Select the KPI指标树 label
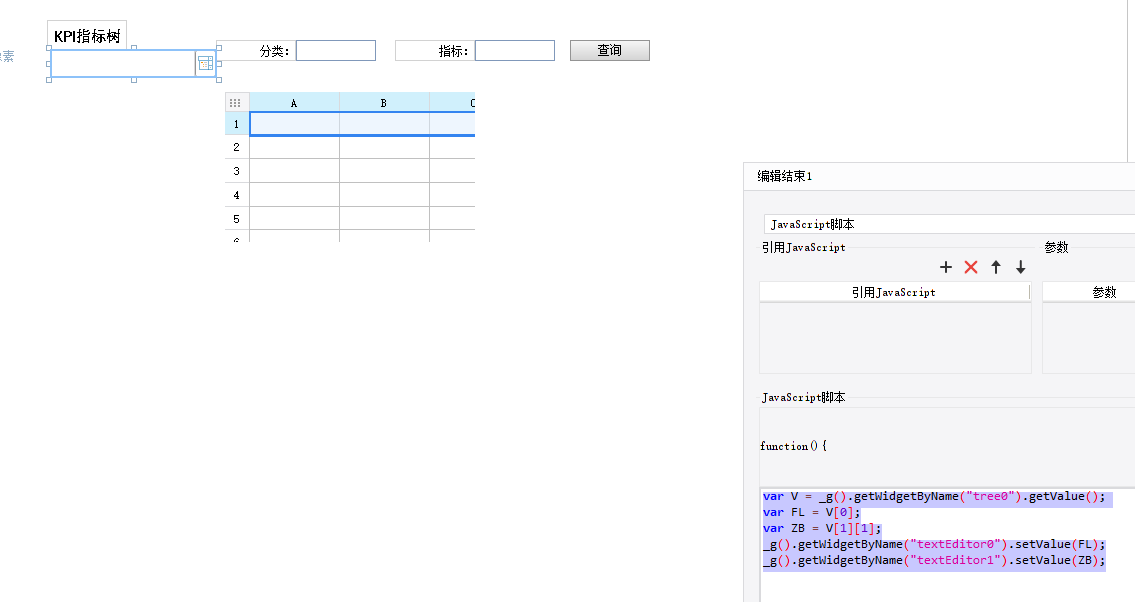The height and width of the screenshot is (602, 1135). [87, 36]
